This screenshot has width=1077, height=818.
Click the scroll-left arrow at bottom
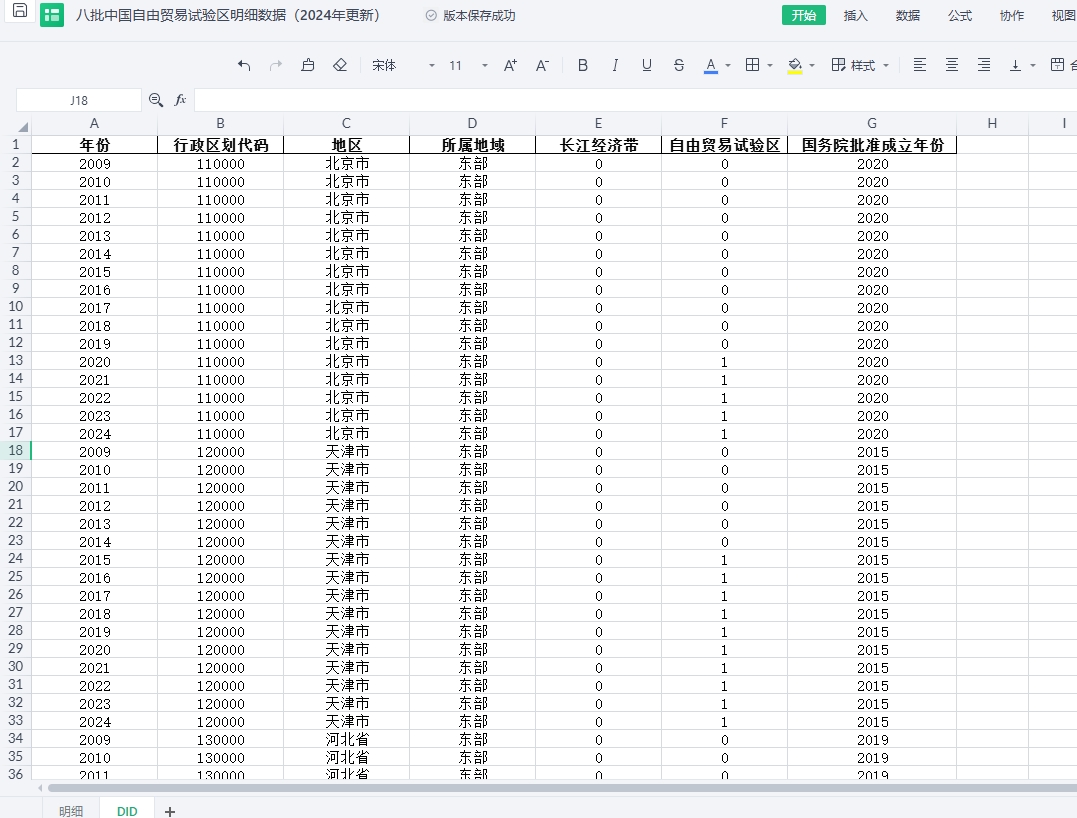tap(40, 788)
